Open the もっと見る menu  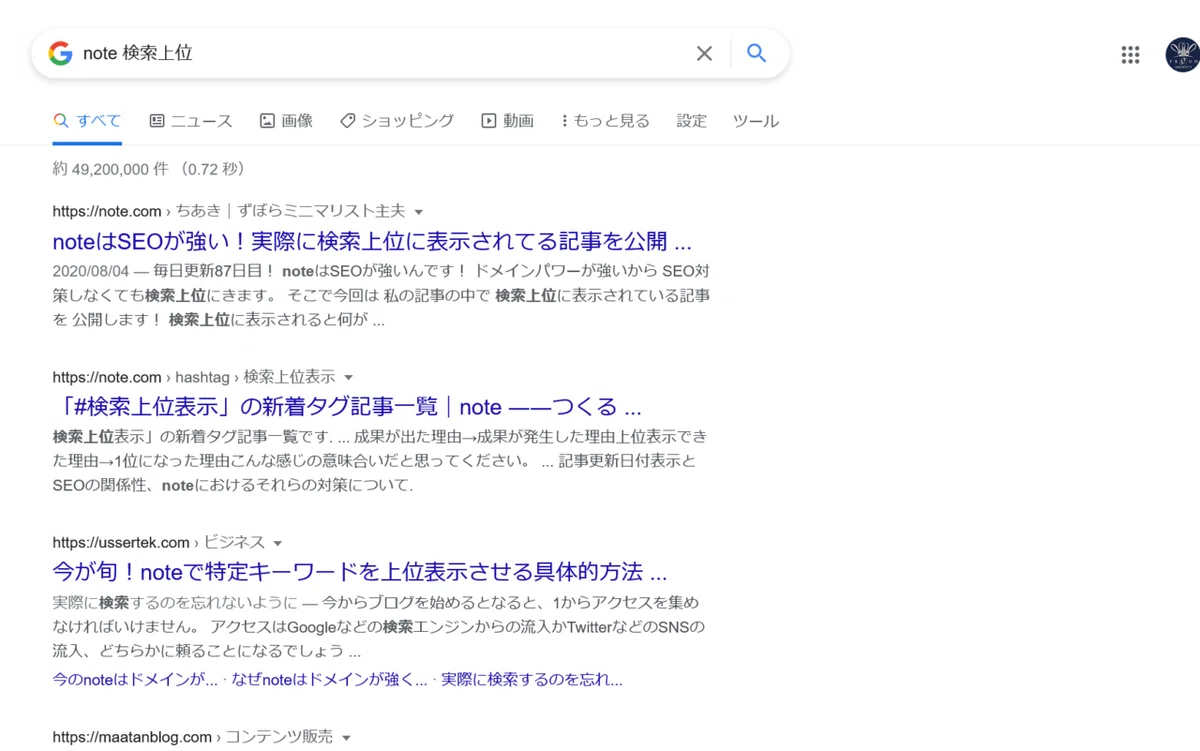(605, 121)
